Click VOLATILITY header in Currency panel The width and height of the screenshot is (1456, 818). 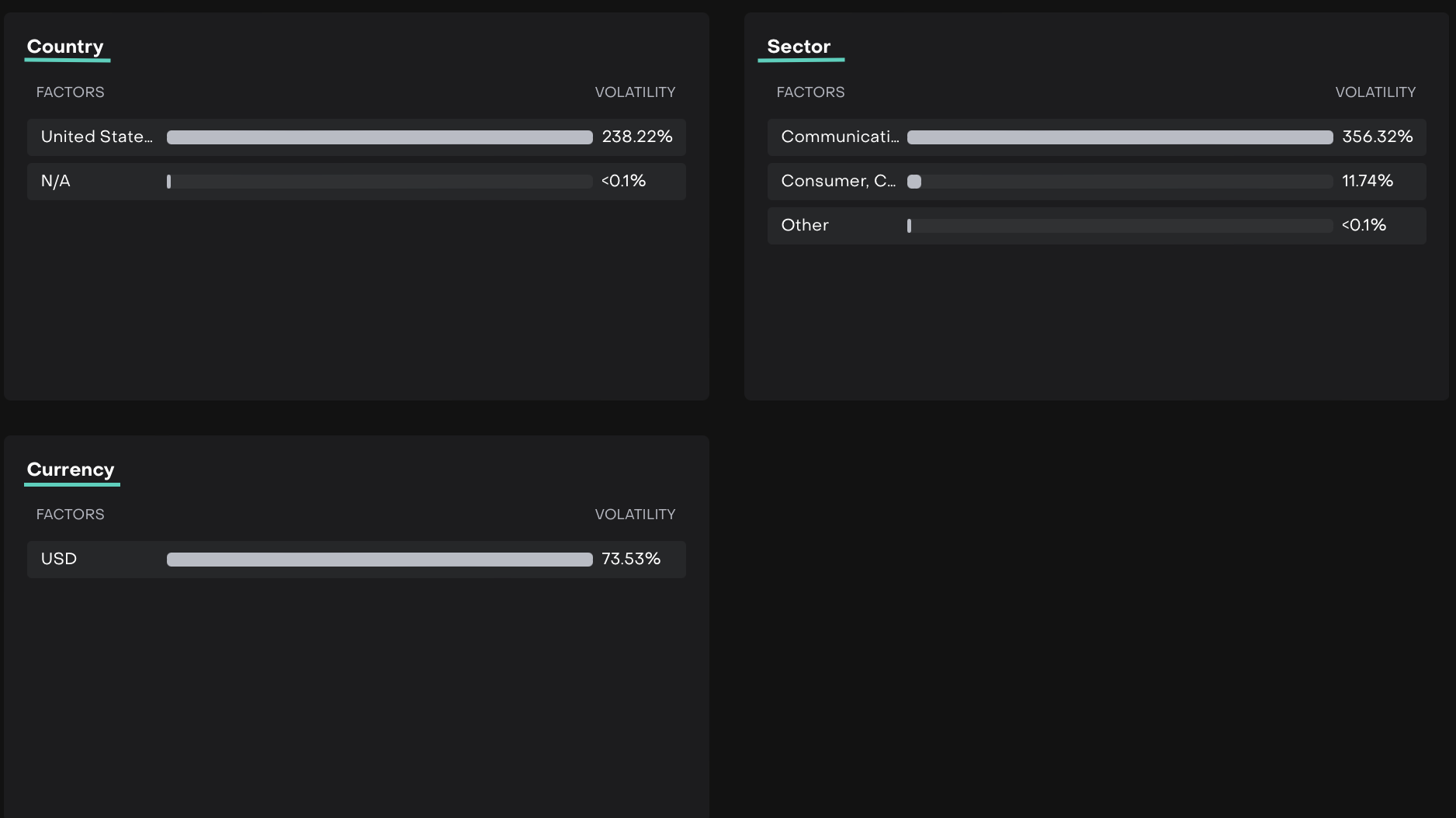click(x=634, y=515)
